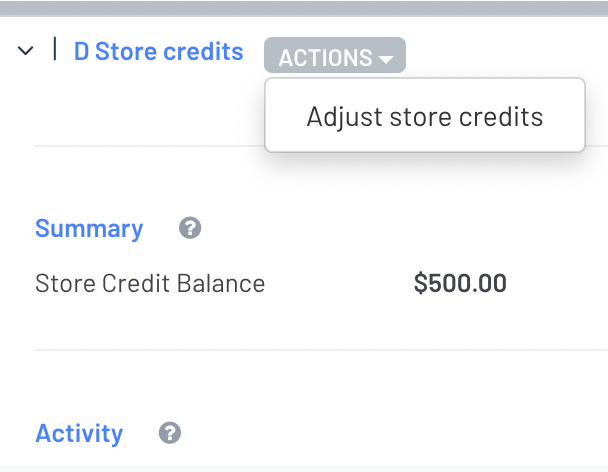
Task: Jump to the Summary heading
Action: pos(89,228)
